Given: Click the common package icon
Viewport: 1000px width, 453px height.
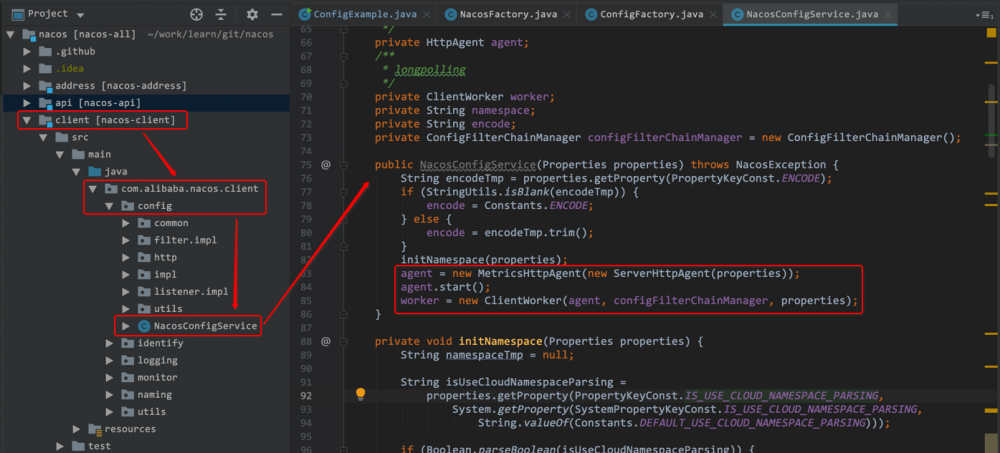Looking at the screenshot, I should click(x=143, y=223).
